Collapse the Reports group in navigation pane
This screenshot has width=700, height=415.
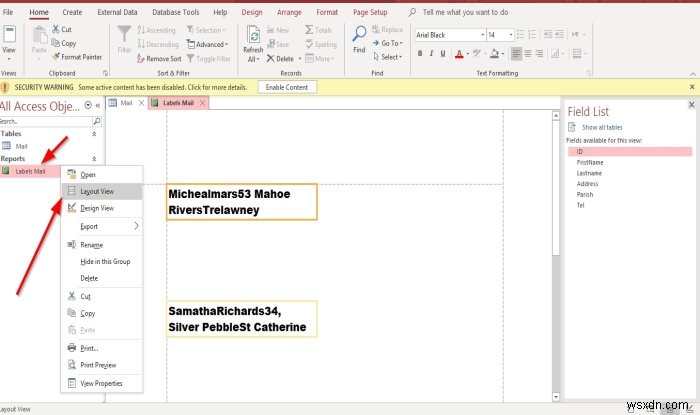(94, 159)
